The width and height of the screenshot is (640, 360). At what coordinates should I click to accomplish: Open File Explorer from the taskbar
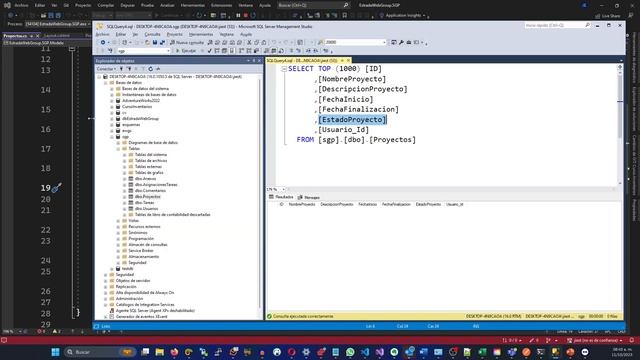pyautogui.click(x=160, y=352)
